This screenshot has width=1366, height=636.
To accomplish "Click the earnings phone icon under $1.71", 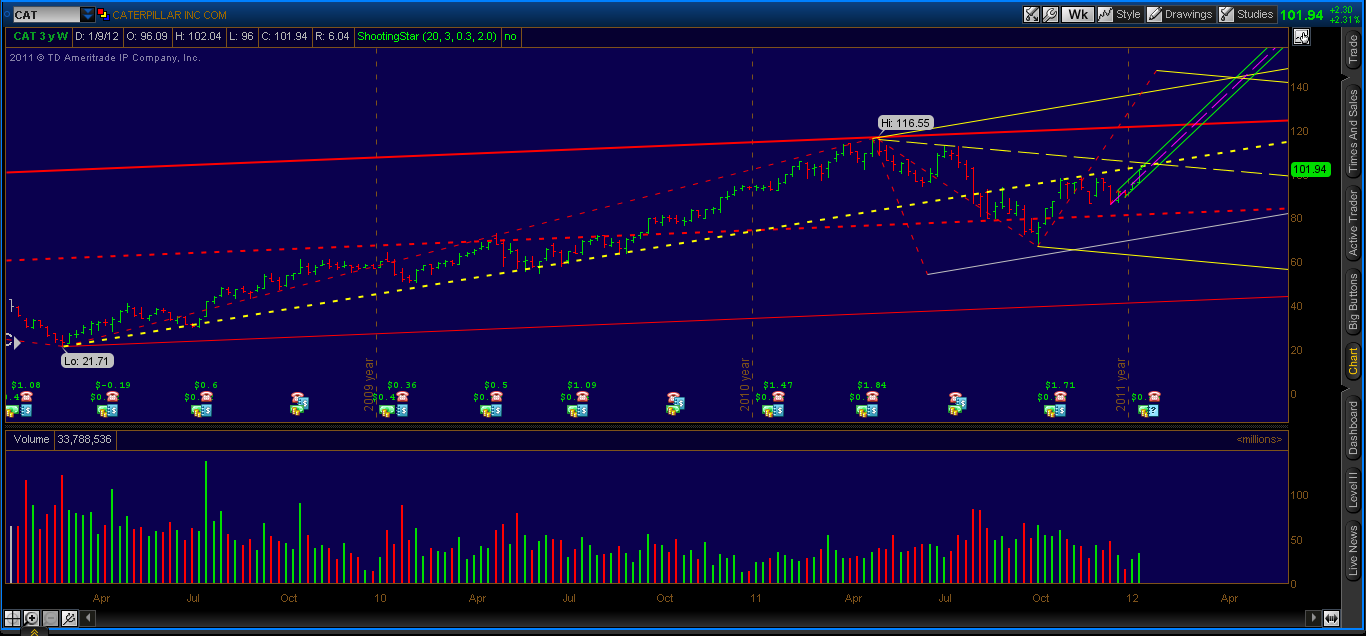I will 1060,397.
